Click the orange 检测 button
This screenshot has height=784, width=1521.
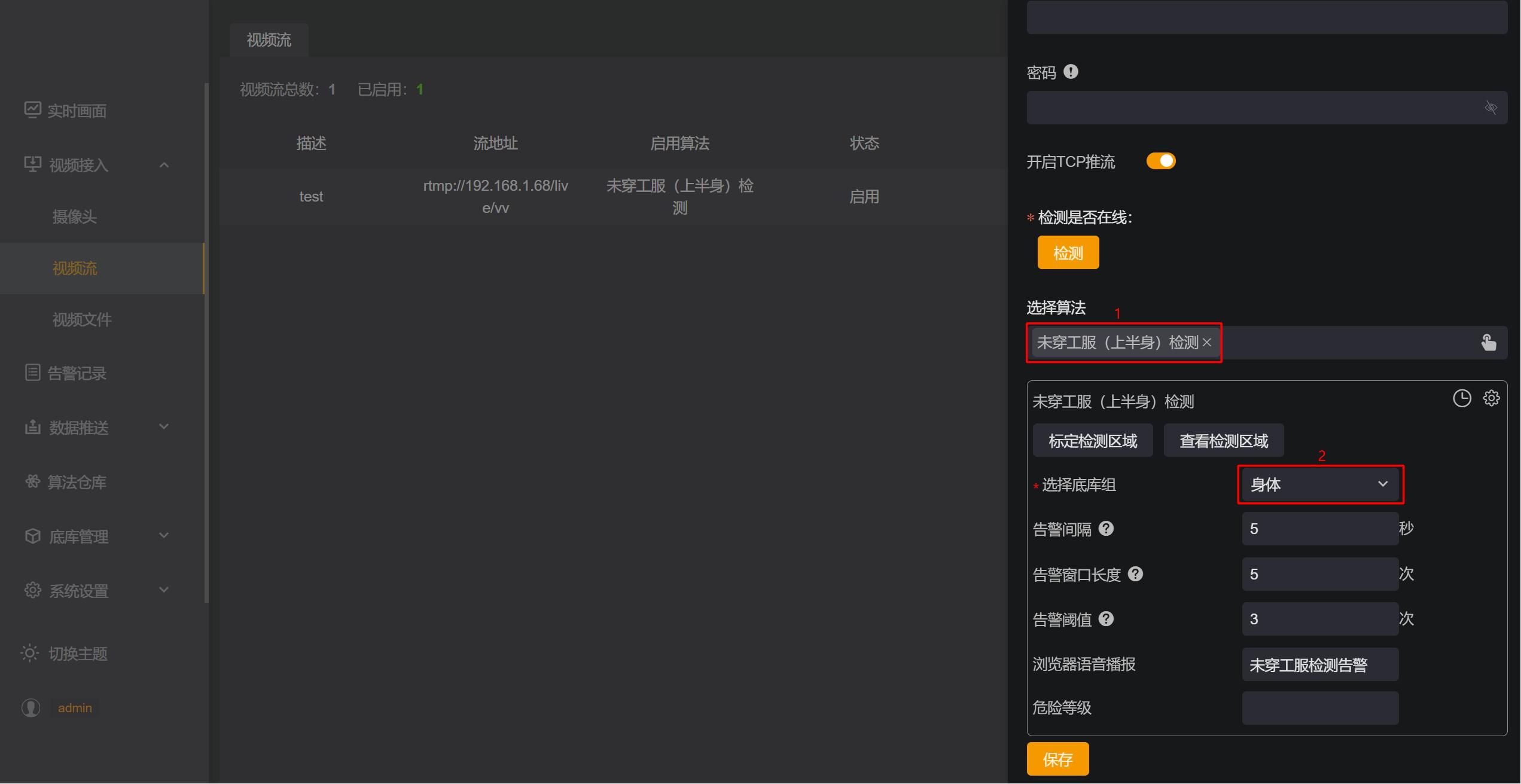coord(1068,253)
